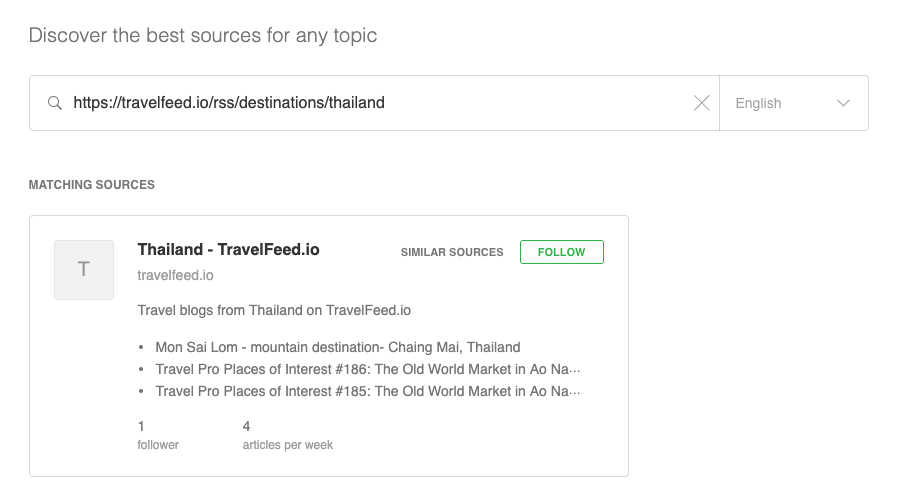
Task: Open Similar Sources for TravelFeed.io
Action: [452, 252]
